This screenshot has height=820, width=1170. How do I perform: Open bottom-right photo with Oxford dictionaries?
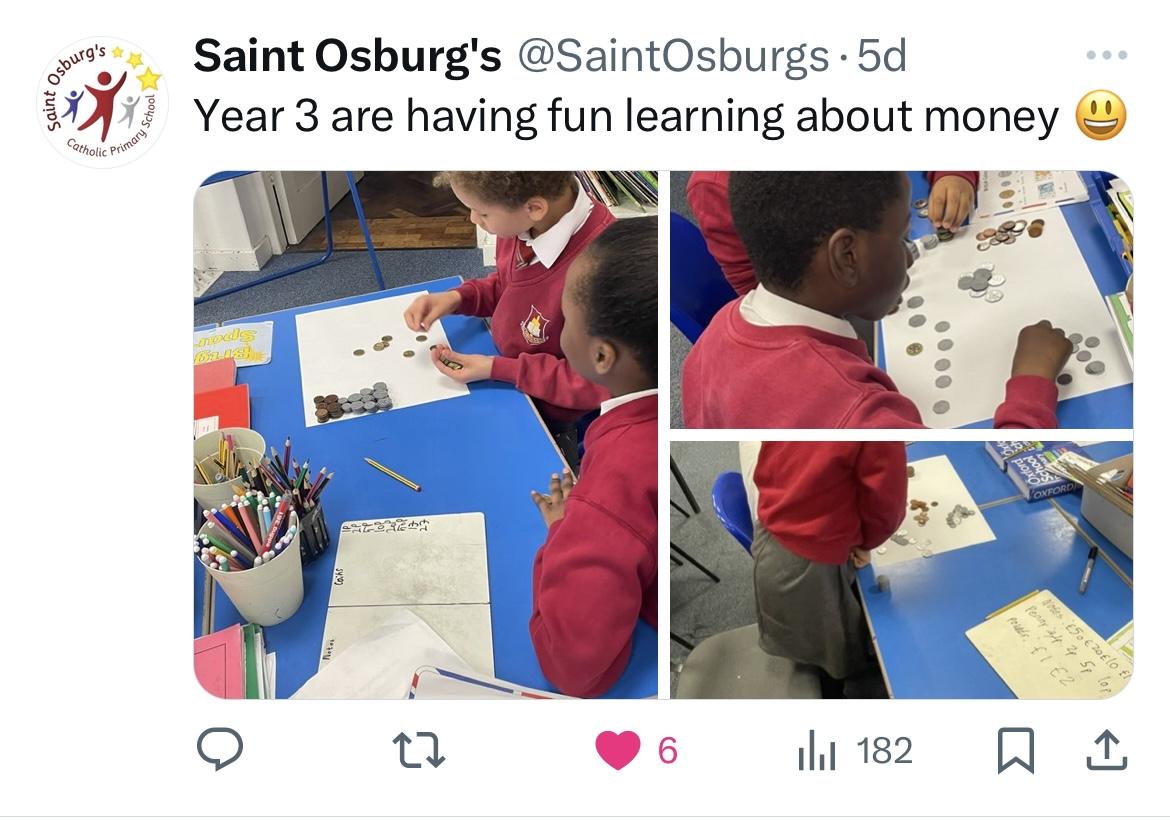coord(901,570)
